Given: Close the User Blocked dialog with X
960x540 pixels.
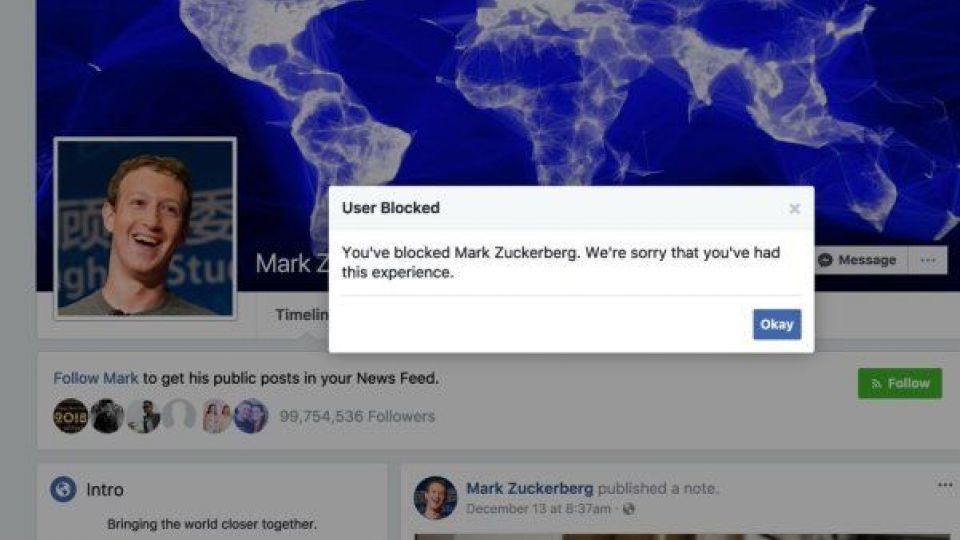Looking at the screenshot, I should 795,209.
